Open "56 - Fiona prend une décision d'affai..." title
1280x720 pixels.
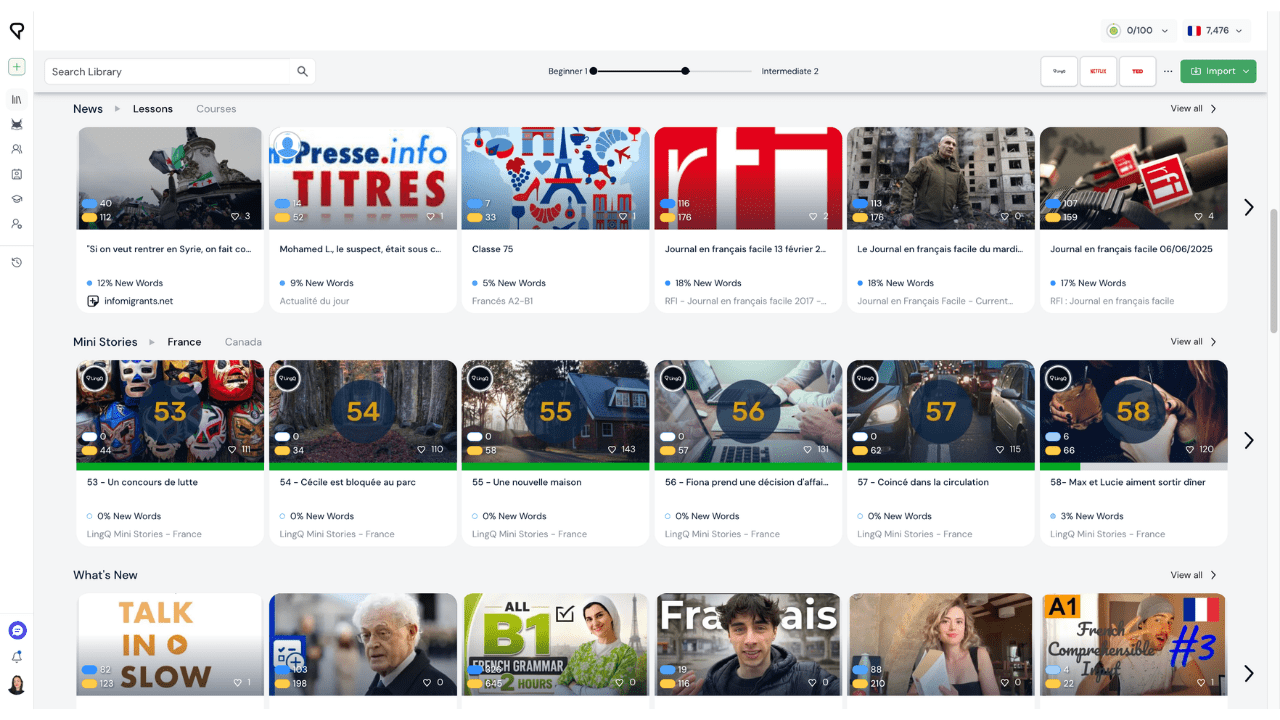click(746, 482)
